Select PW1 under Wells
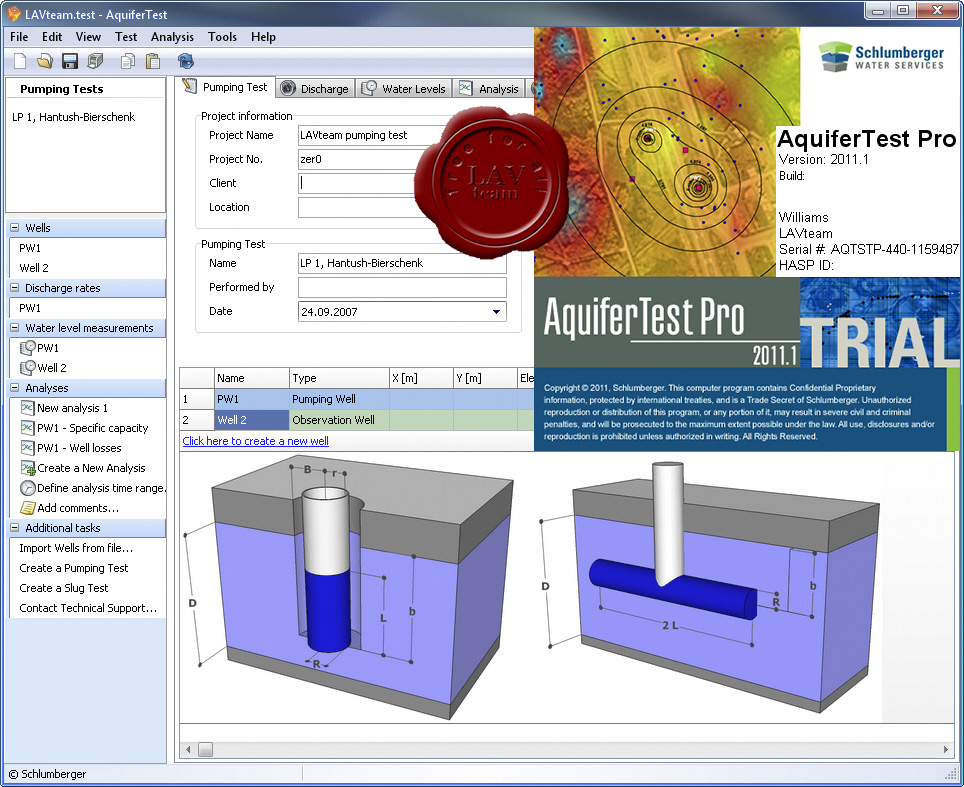 [x=30, y=248]
